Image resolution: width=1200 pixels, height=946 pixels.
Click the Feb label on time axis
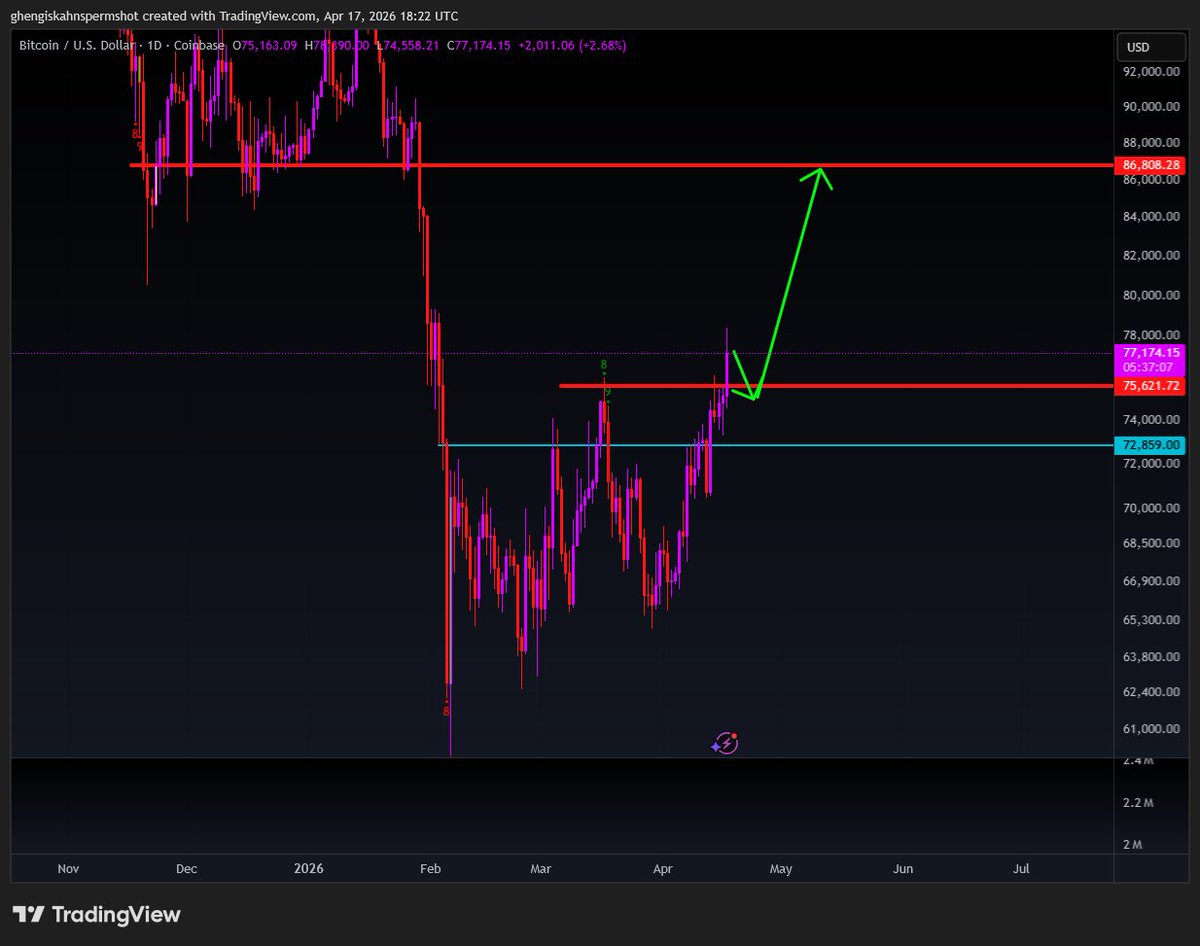(430, 869)
